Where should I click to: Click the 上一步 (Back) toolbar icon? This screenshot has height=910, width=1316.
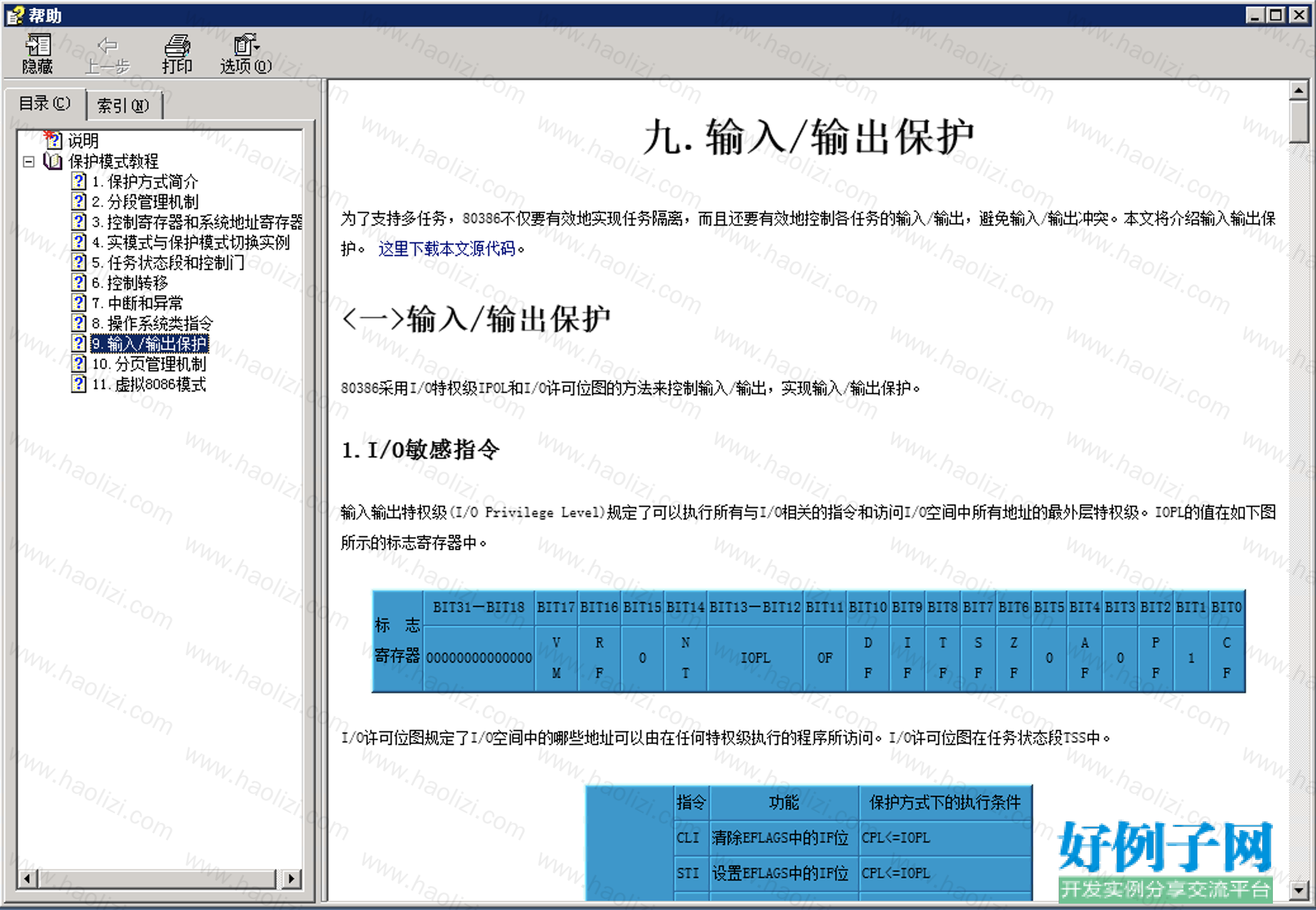point(107,54)
